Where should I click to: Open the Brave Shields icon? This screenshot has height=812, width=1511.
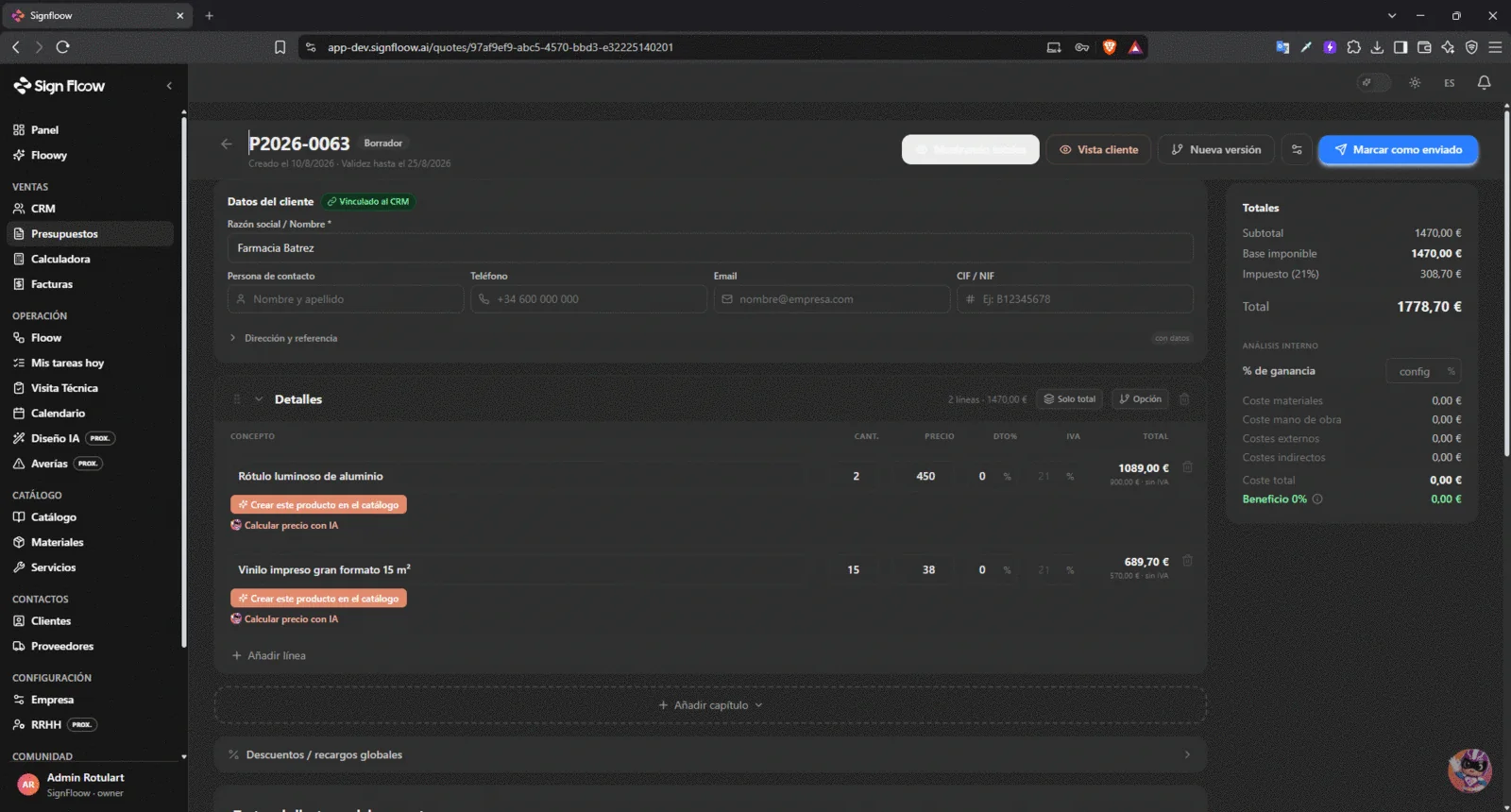click(x=1110, y=47)
